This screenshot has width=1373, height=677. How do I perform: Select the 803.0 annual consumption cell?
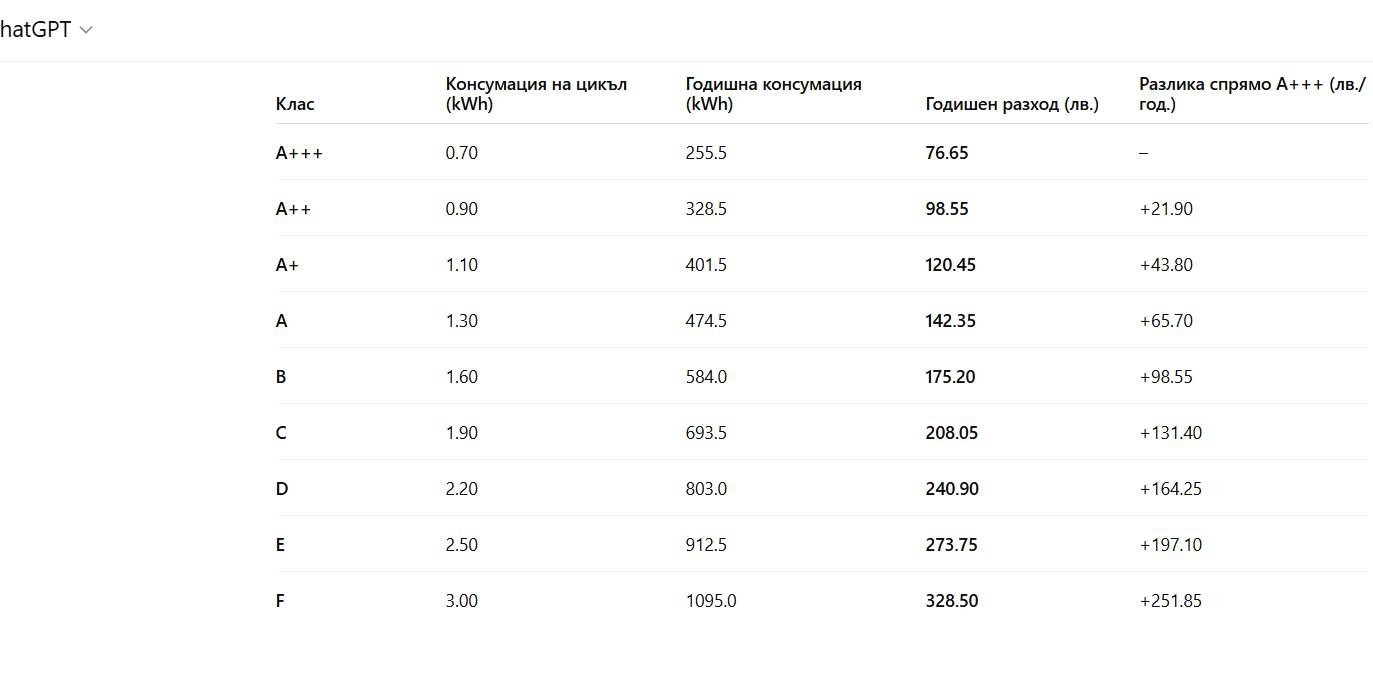[706, 489]
